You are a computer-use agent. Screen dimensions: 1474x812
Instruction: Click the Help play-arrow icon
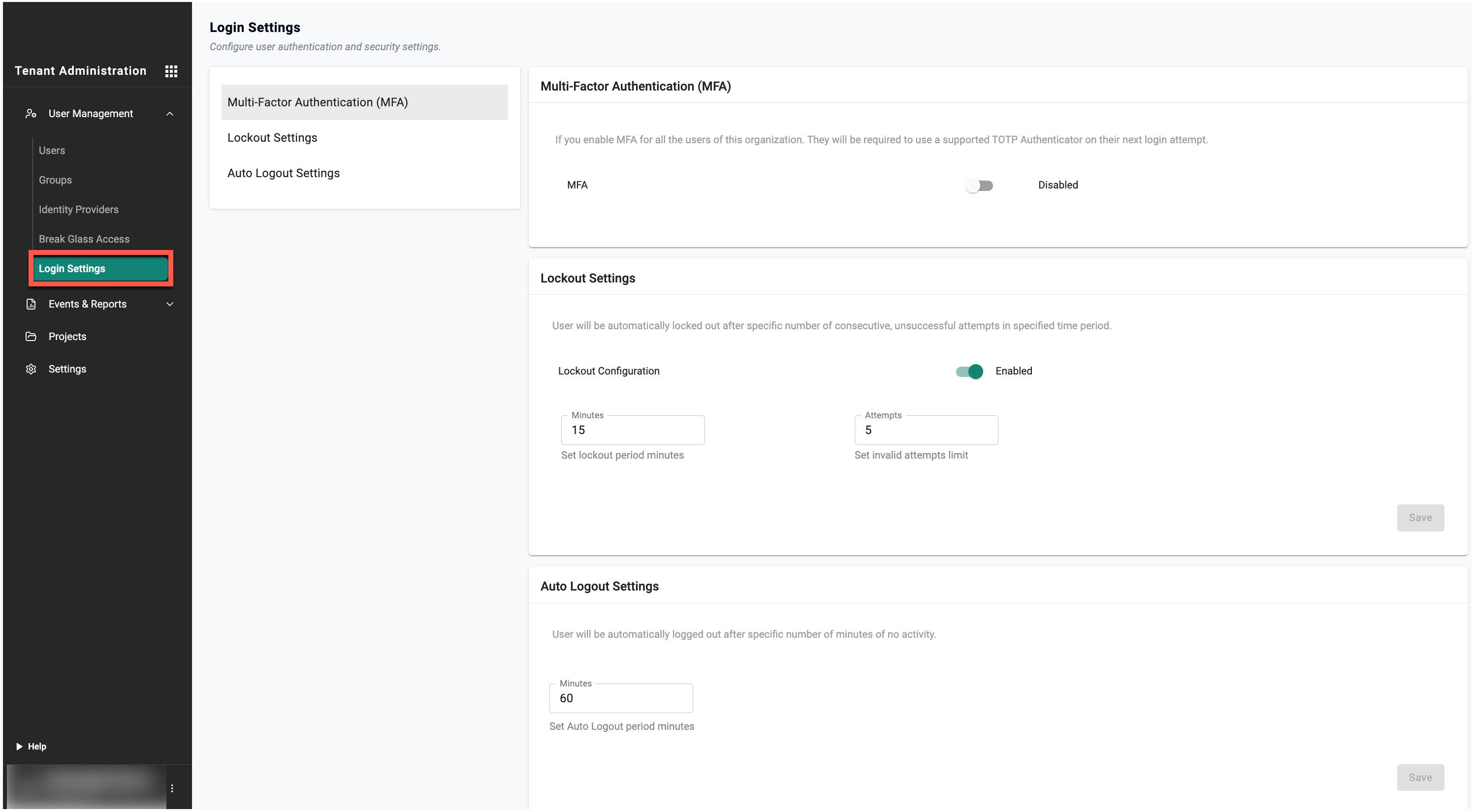click(x=19, y=746)
